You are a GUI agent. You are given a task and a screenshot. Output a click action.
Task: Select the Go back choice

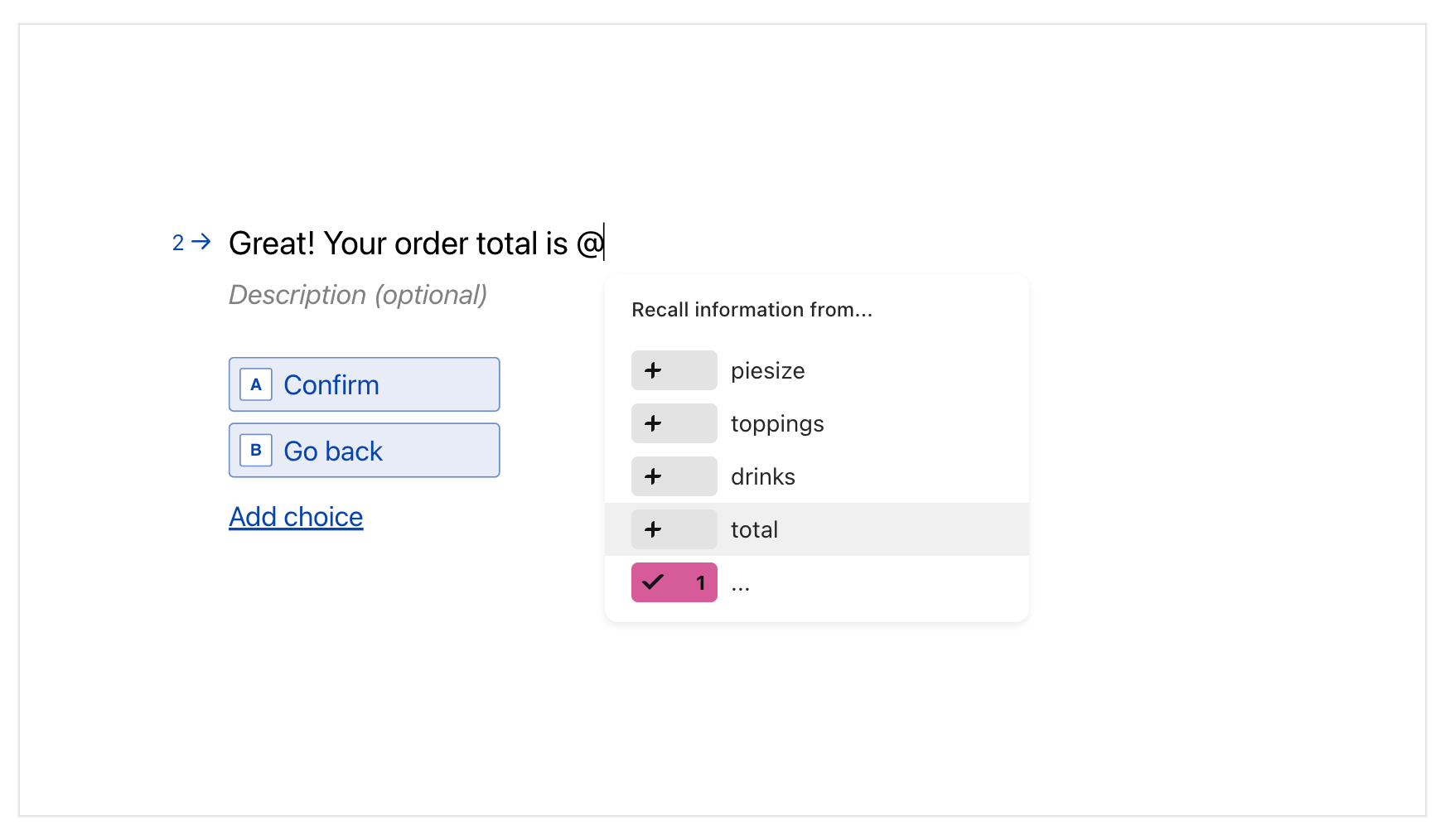coord(365,451)
